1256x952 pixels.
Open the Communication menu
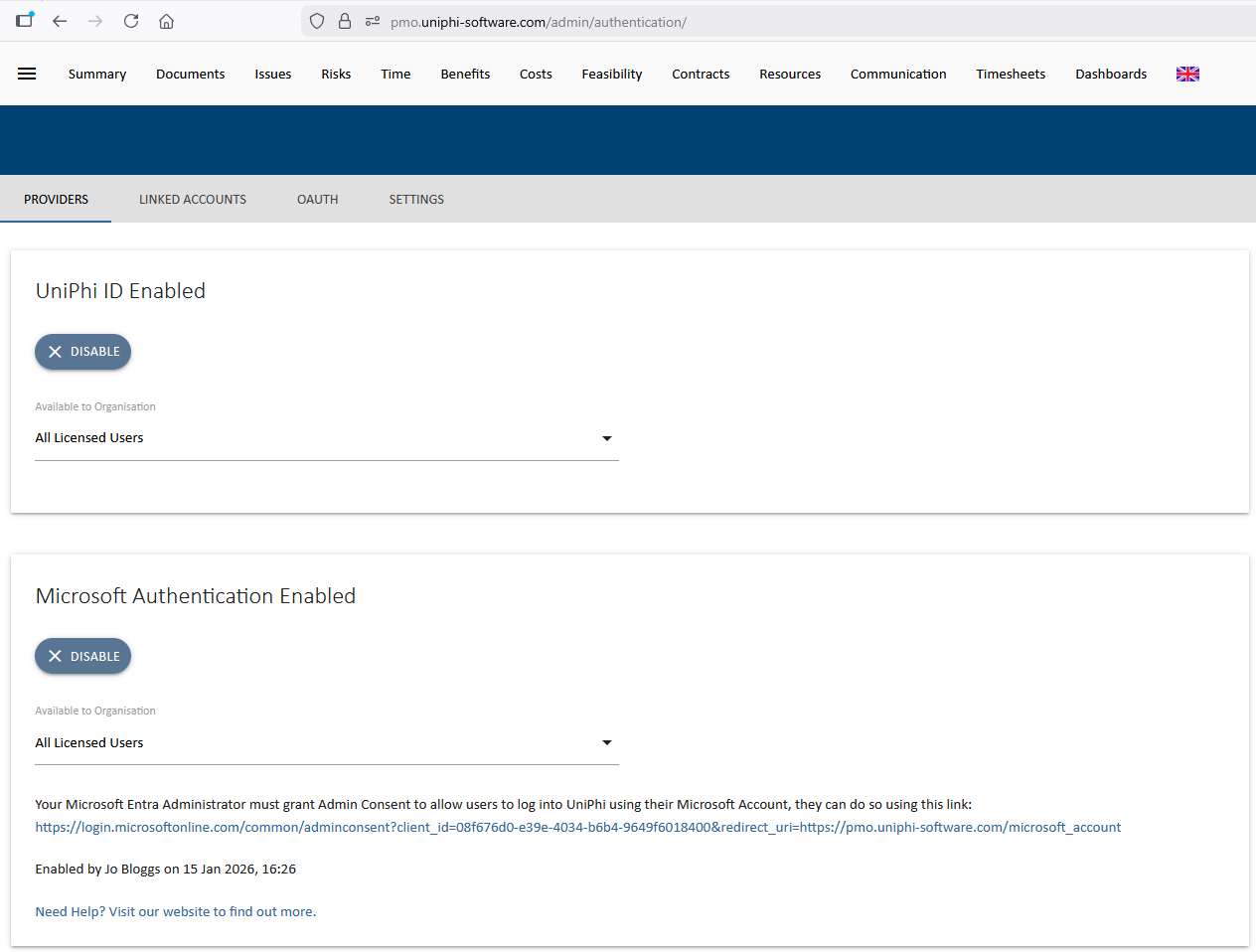coord(898,74)
